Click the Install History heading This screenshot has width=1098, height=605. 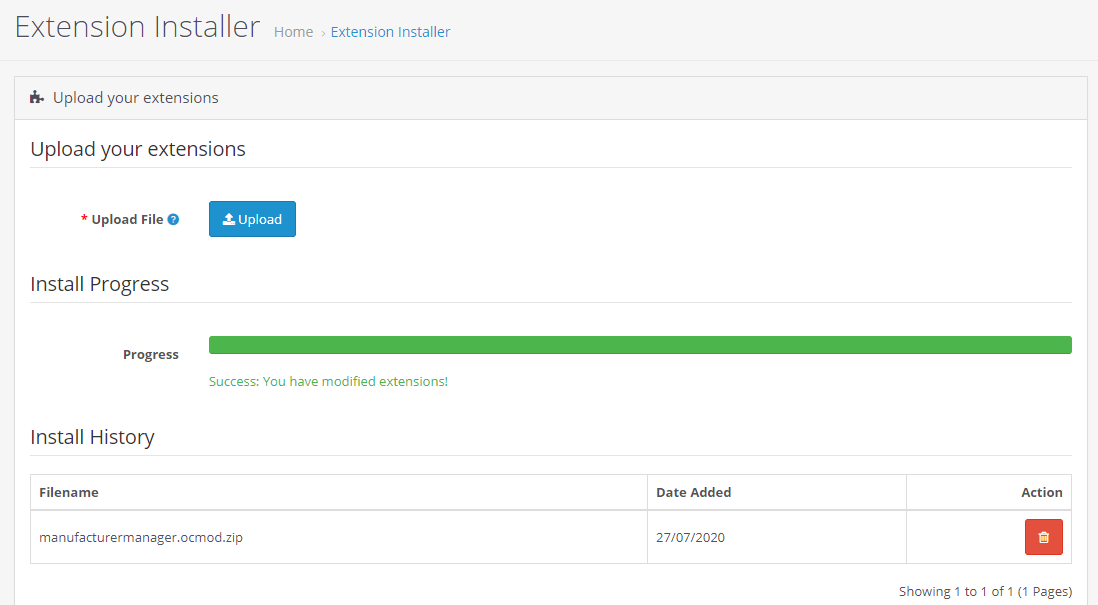coord(92,437)
